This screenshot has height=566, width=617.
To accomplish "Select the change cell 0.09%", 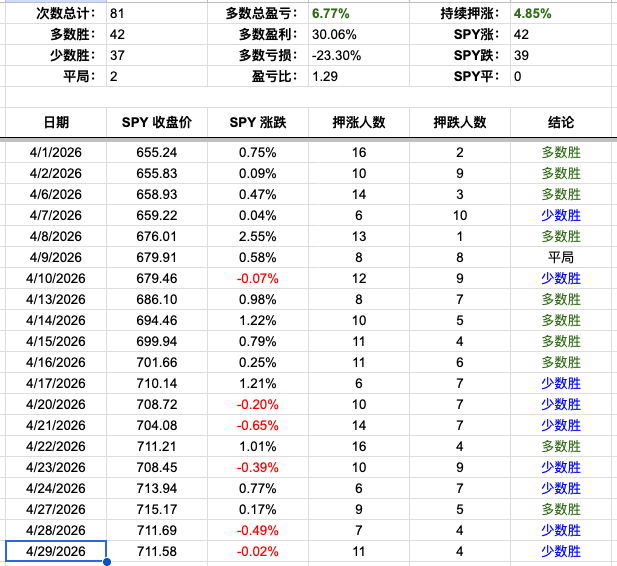I will click(x=258, y=173).
